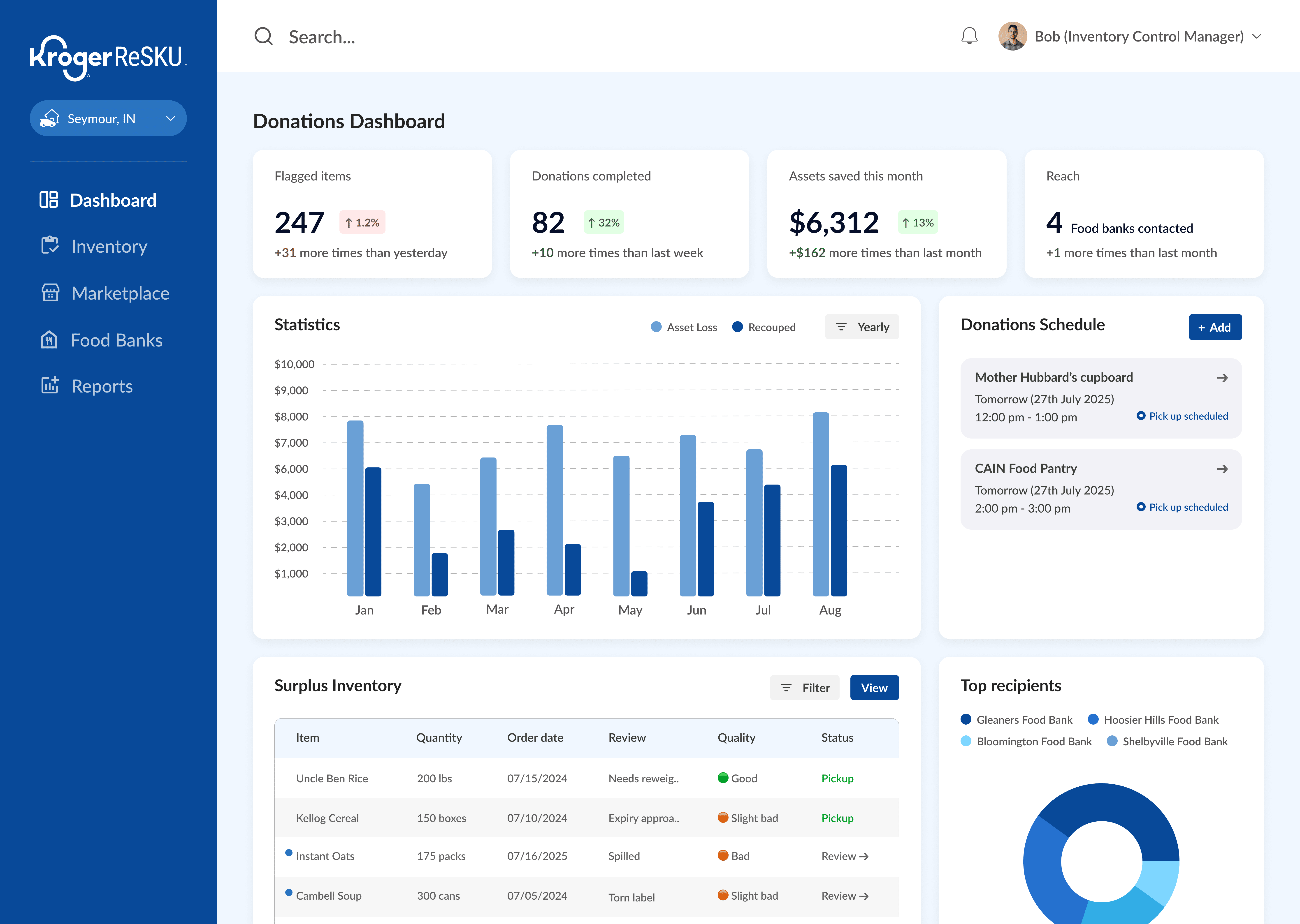Toggle Recouped legend series
Image resolution: width=1300 pixels, height=924 pixels.
pyautogui.click(x=763, y=327)
